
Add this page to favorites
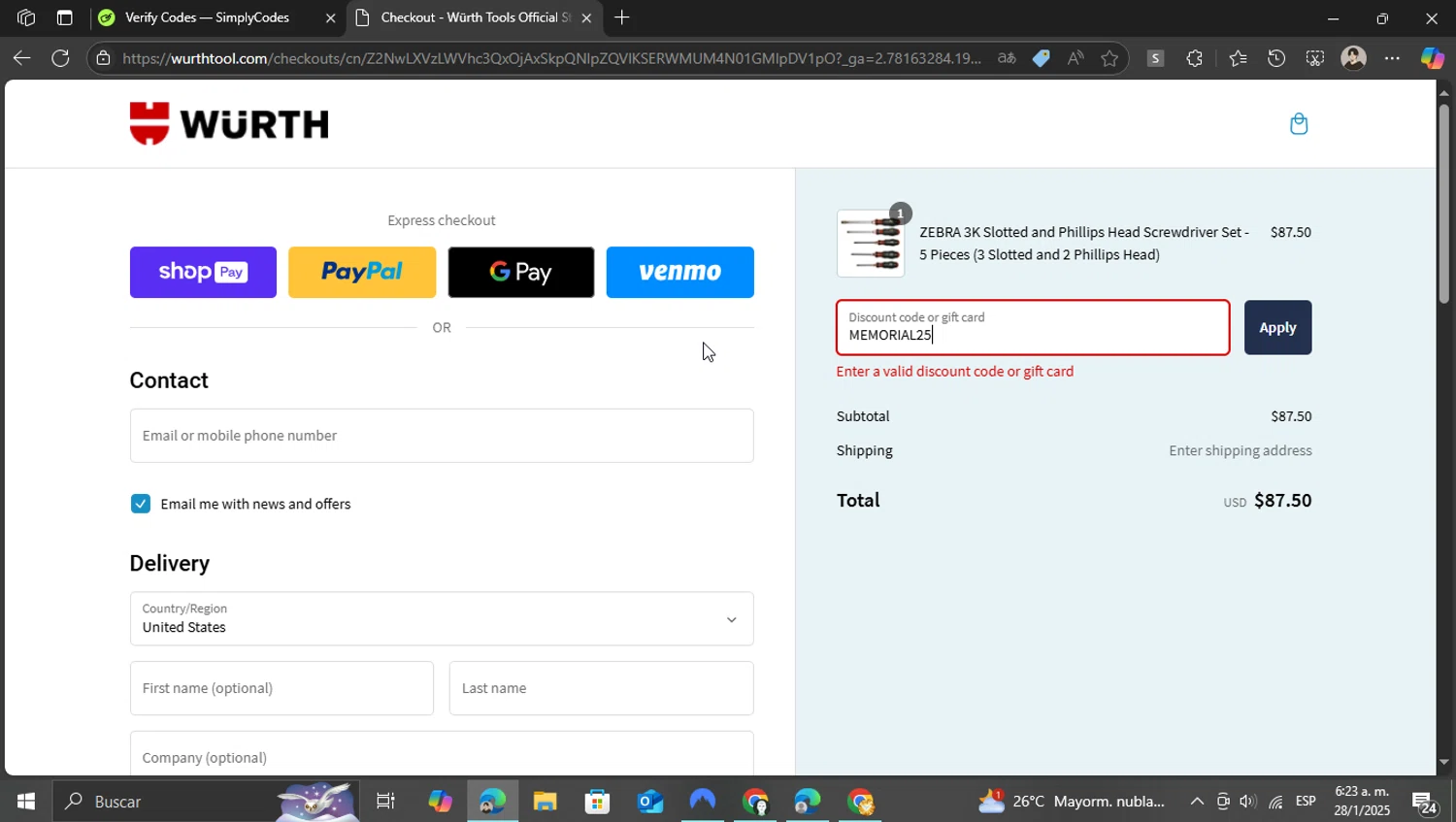[x=1109, y=58]
